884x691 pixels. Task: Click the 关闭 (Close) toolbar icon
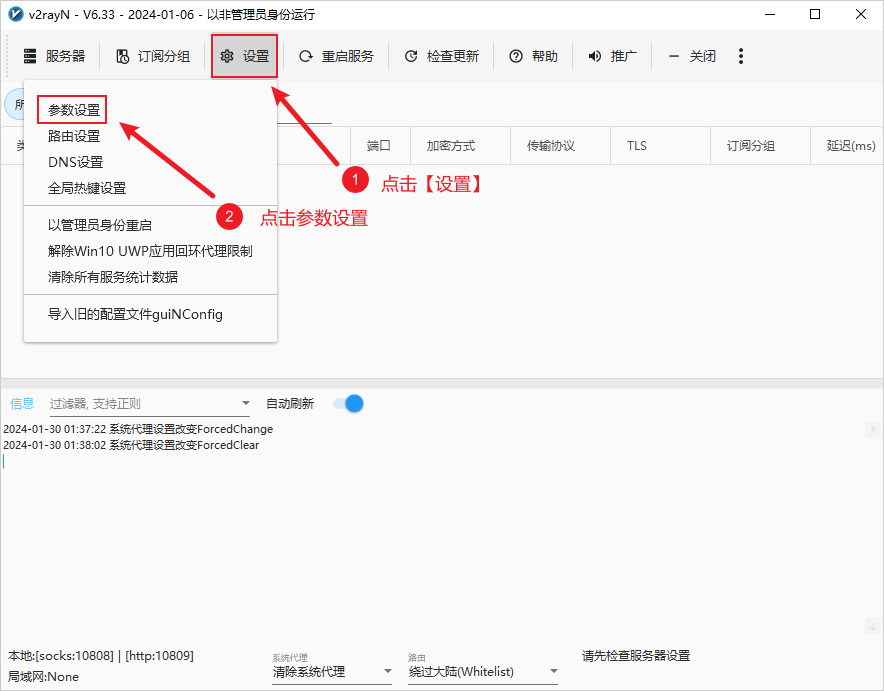pos(692,56)
